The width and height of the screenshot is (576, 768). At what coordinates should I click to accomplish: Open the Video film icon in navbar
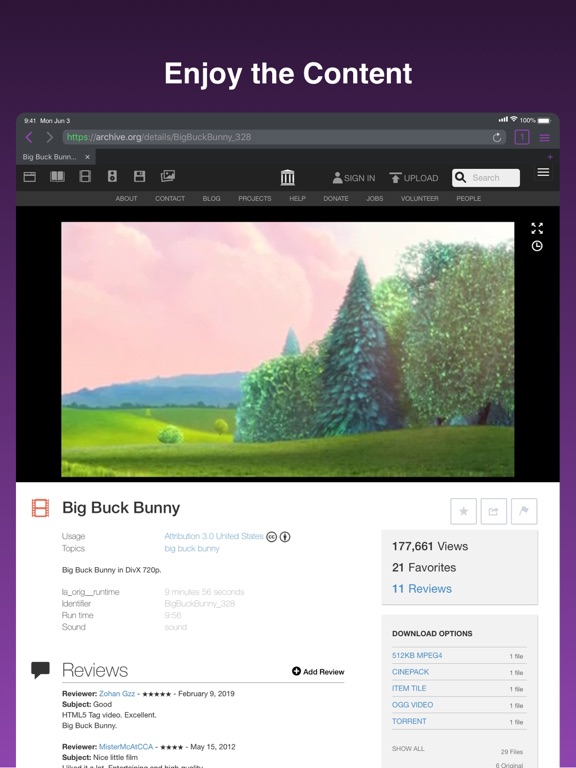tap(85, 176)
